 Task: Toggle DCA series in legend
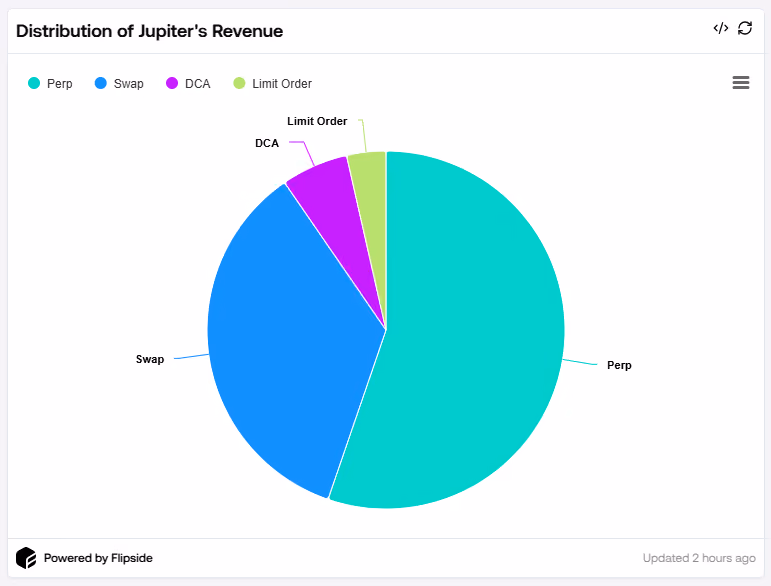(x=188, y=84)
